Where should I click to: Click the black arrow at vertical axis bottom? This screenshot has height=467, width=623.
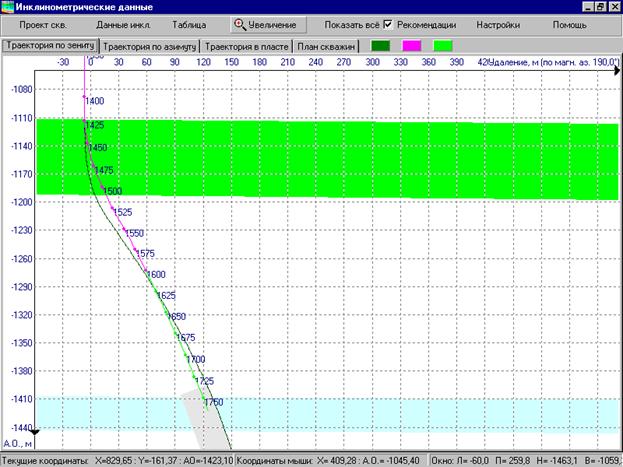pos(35,432)
